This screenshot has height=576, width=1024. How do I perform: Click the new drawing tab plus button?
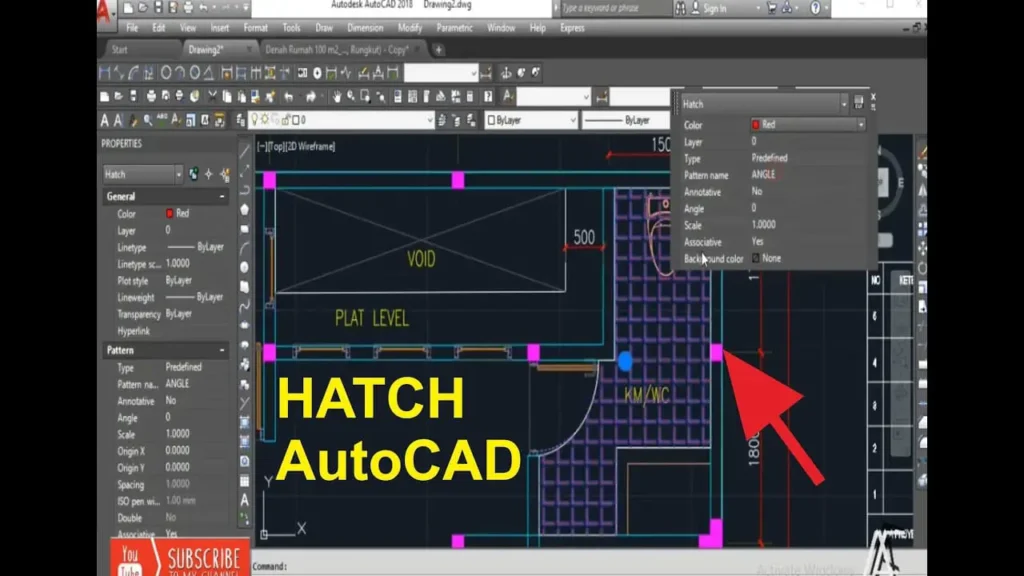click(x=438, y=49)
